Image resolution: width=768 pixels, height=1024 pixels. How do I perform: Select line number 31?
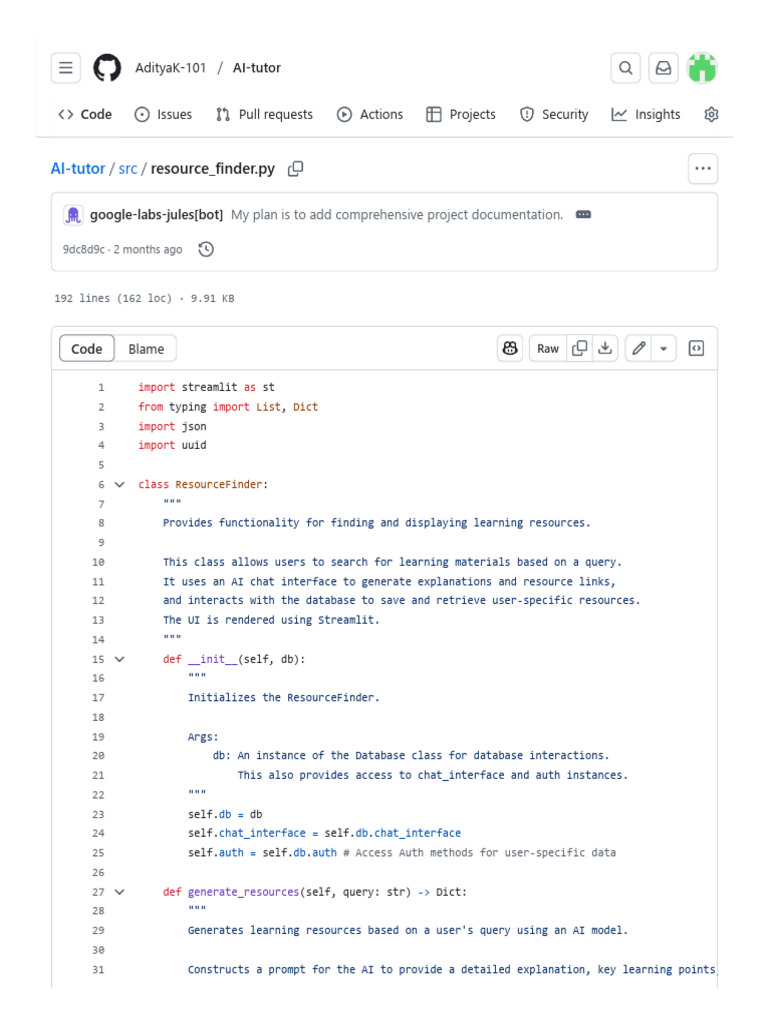click(x=98, y=970)
